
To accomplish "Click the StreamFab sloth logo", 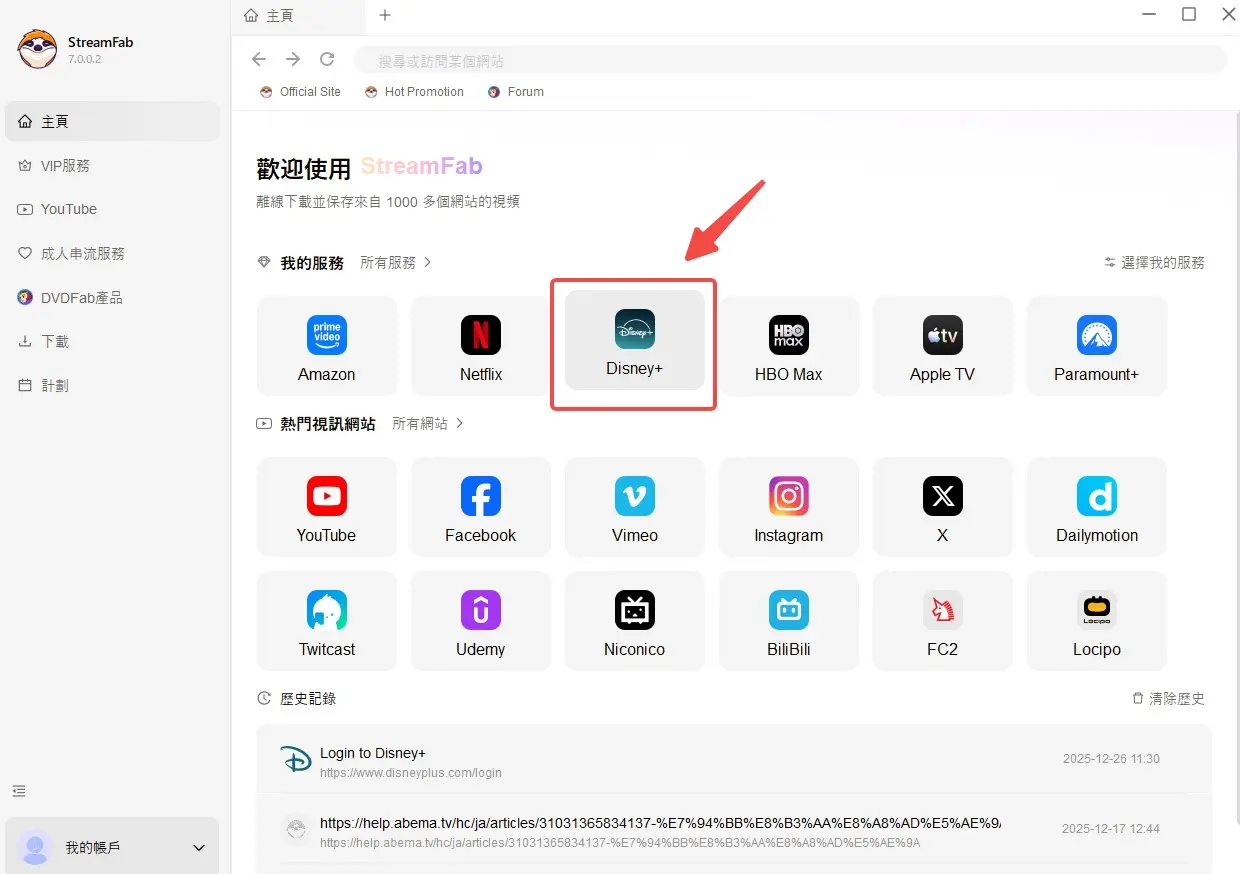I will point(38,49).
